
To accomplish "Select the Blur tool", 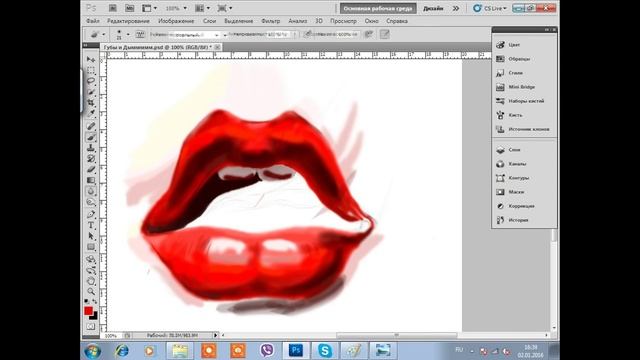I will (91, 191).
